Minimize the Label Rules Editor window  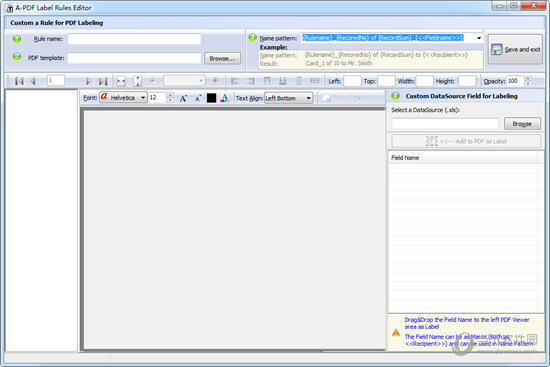tap(499, 6)
